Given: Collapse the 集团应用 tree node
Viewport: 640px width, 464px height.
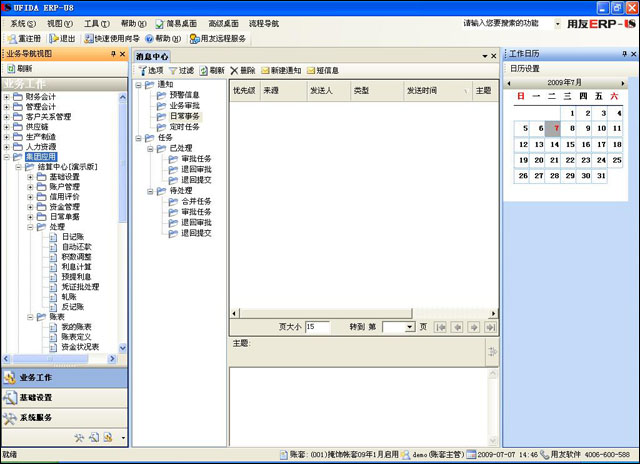Looking at the screenshot, I should [7, 157].
